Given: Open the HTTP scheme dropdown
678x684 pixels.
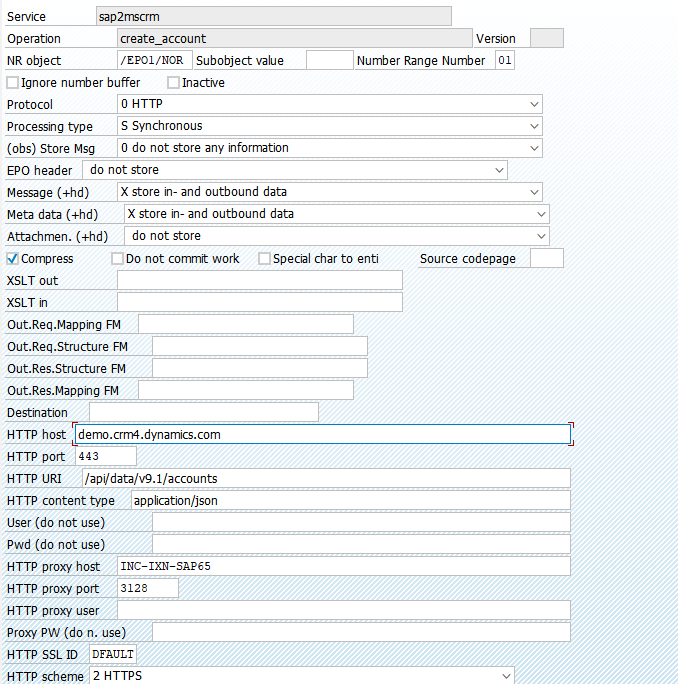Looking at the screenshot, I should tap(302, 676).
